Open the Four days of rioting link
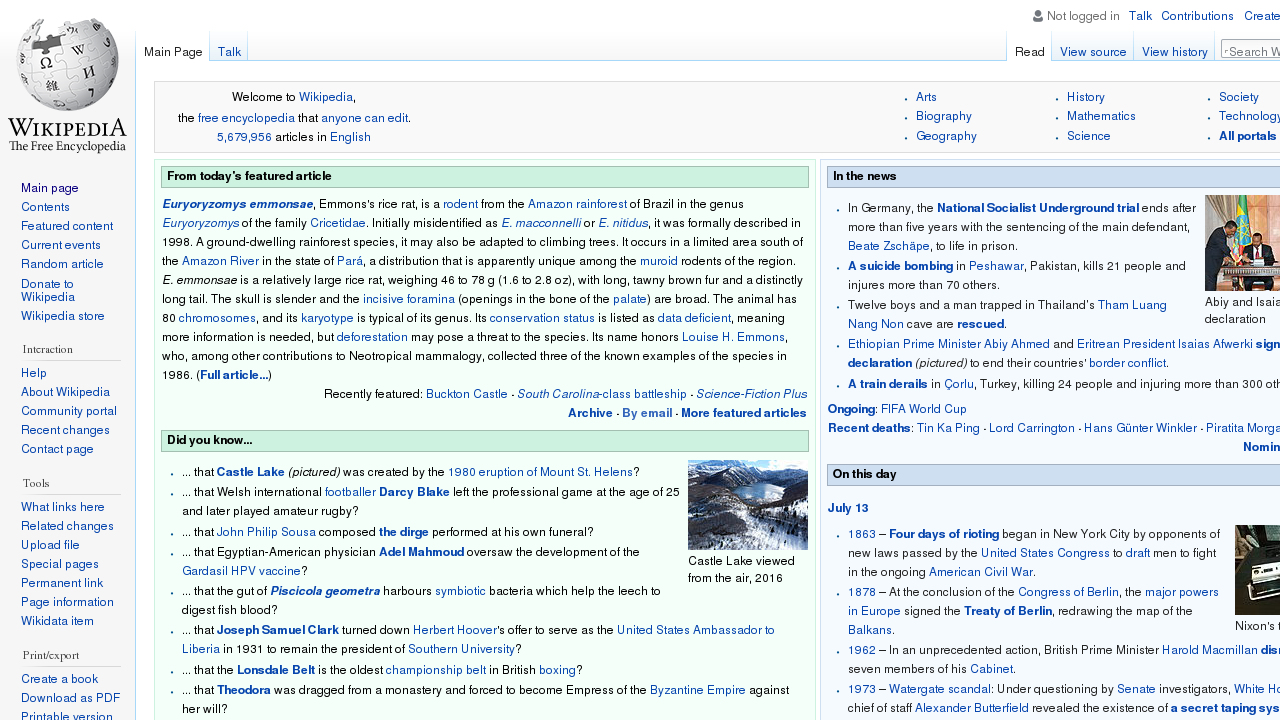The width and height of the screenshot is (1280, 720). pyautogui.click(x=944, y=534)
